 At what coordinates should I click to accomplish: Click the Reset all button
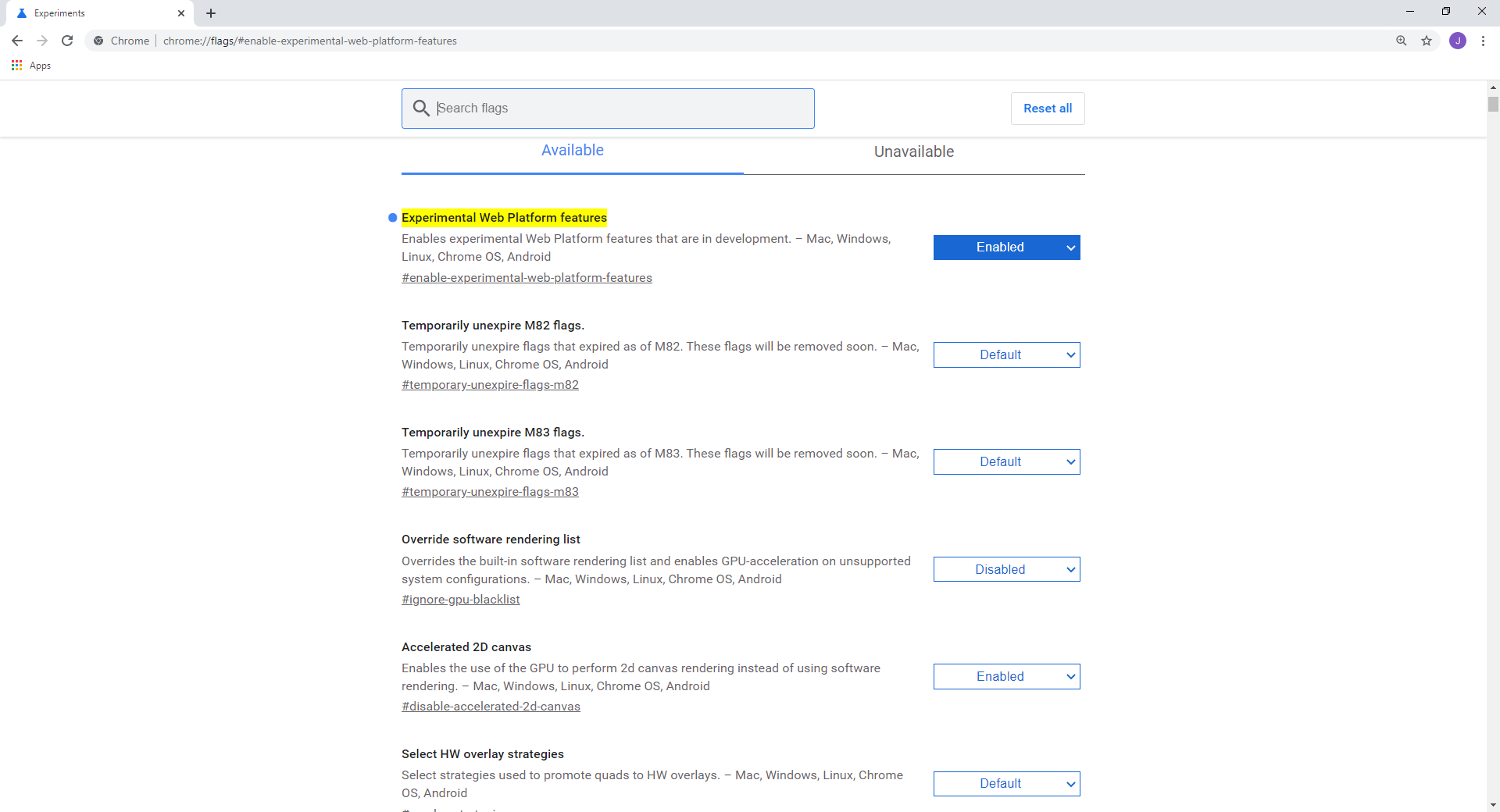pos(1048,109)
